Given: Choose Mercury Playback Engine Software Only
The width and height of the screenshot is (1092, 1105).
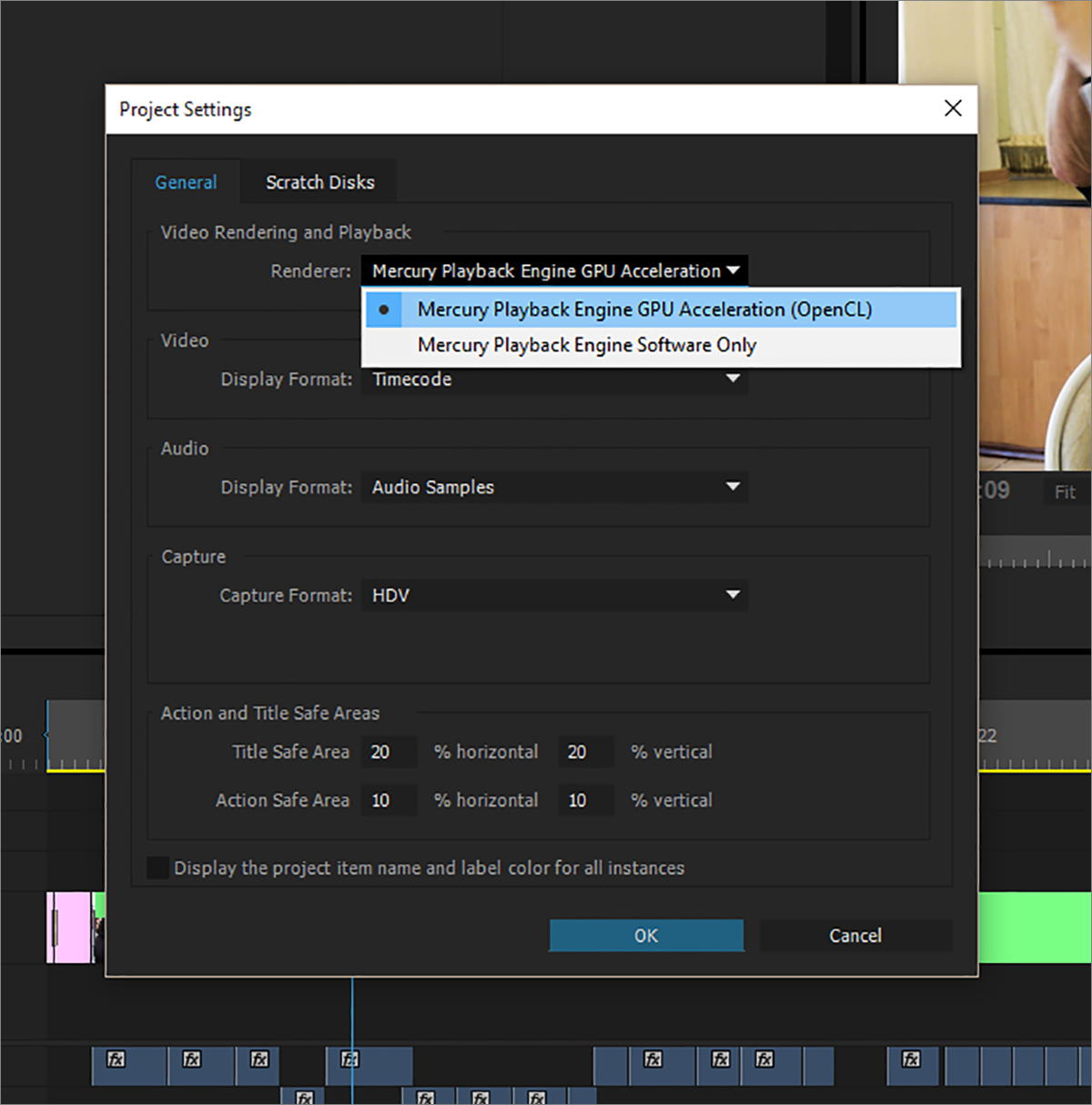Looking at the screenshot, I should [x=661, y=345].
